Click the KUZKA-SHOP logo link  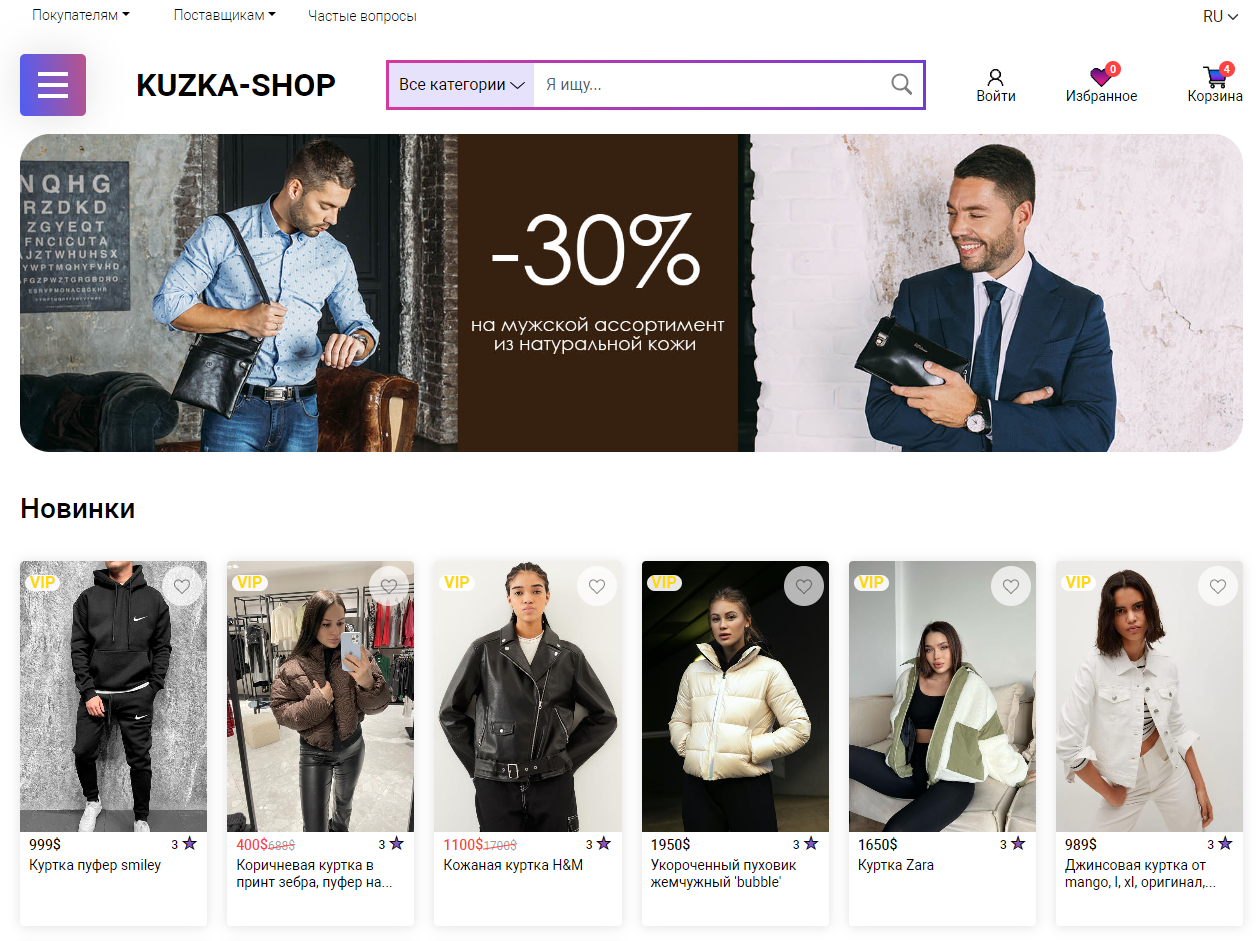pos(236,85)
